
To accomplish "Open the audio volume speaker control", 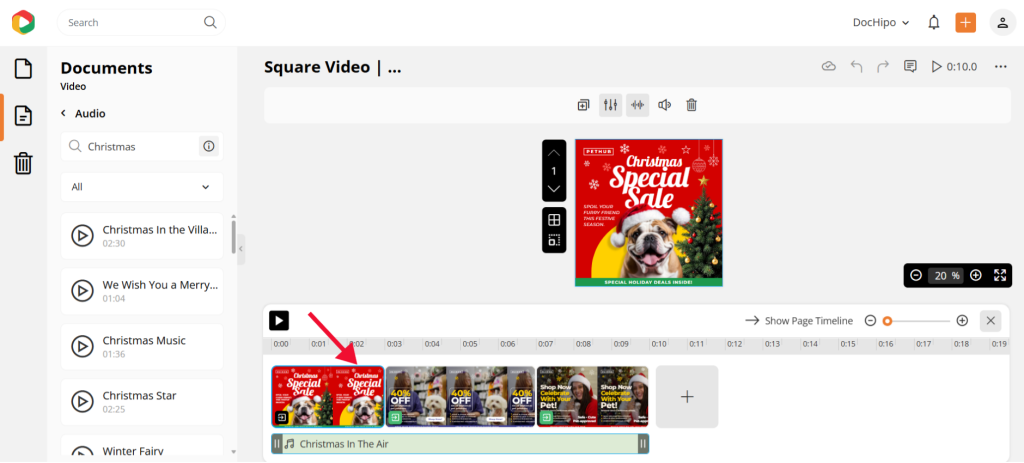I will pos(664,105).
